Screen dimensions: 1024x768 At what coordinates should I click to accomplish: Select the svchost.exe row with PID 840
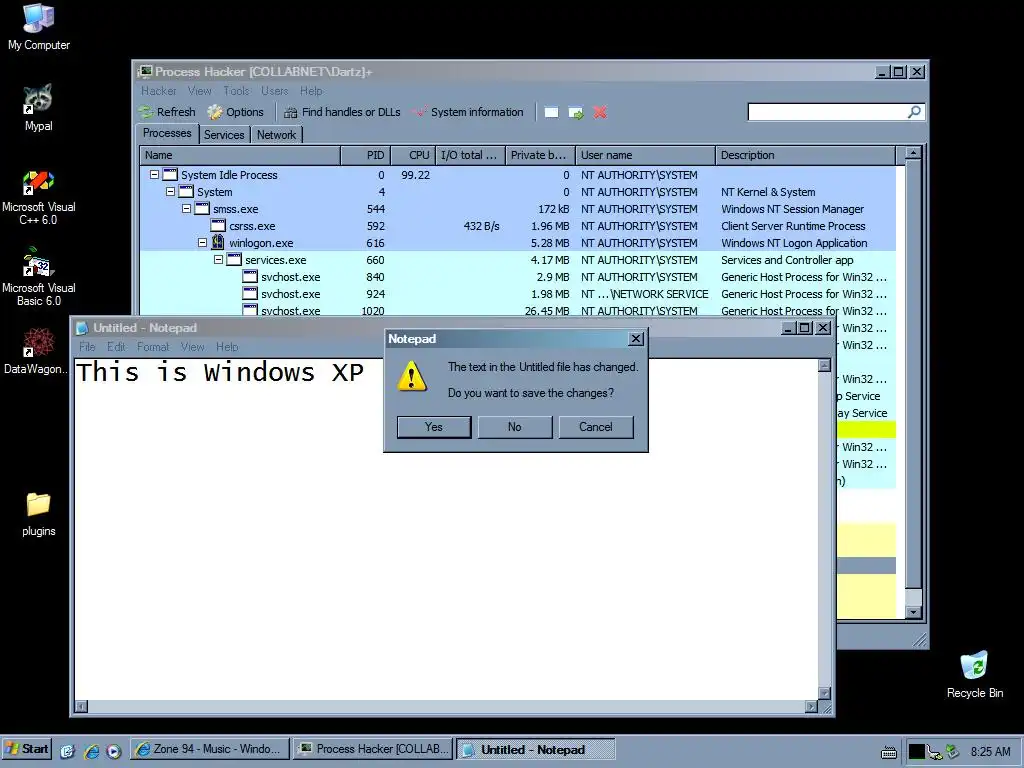[x=518, y=277]
